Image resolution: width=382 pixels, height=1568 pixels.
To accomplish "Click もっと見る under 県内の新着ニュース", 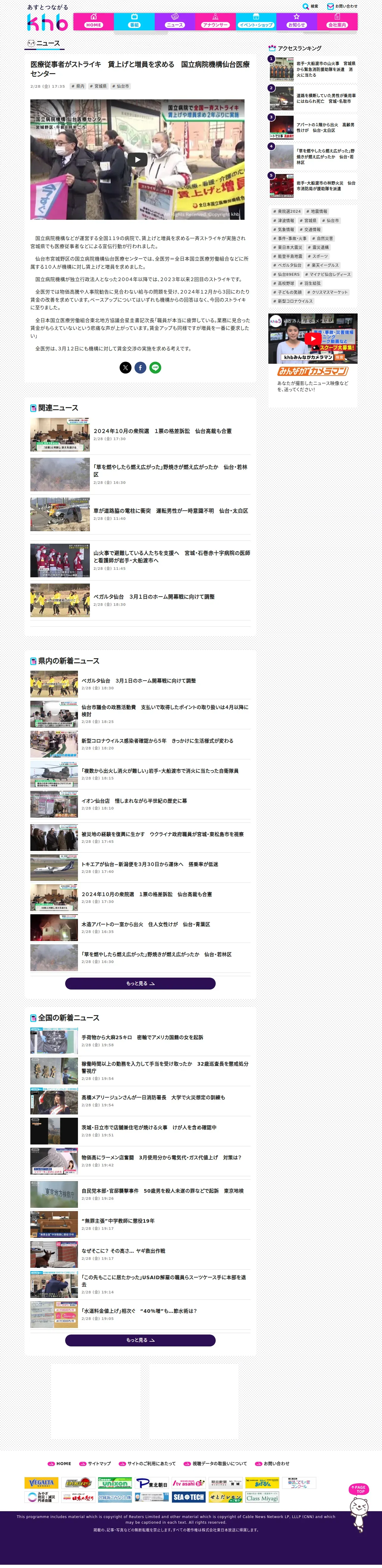I will click(140, 984).
